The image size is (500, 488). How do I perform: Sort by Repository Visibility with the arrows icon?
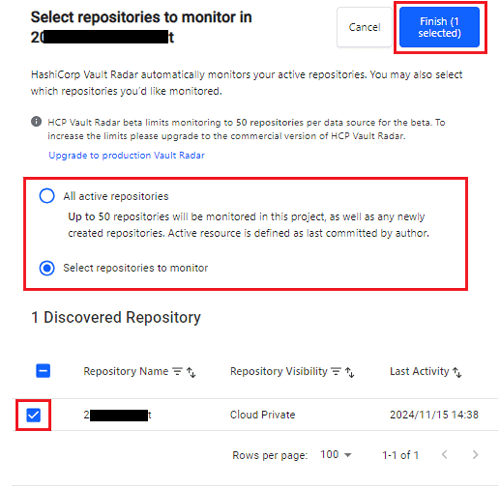click(350, 372)
